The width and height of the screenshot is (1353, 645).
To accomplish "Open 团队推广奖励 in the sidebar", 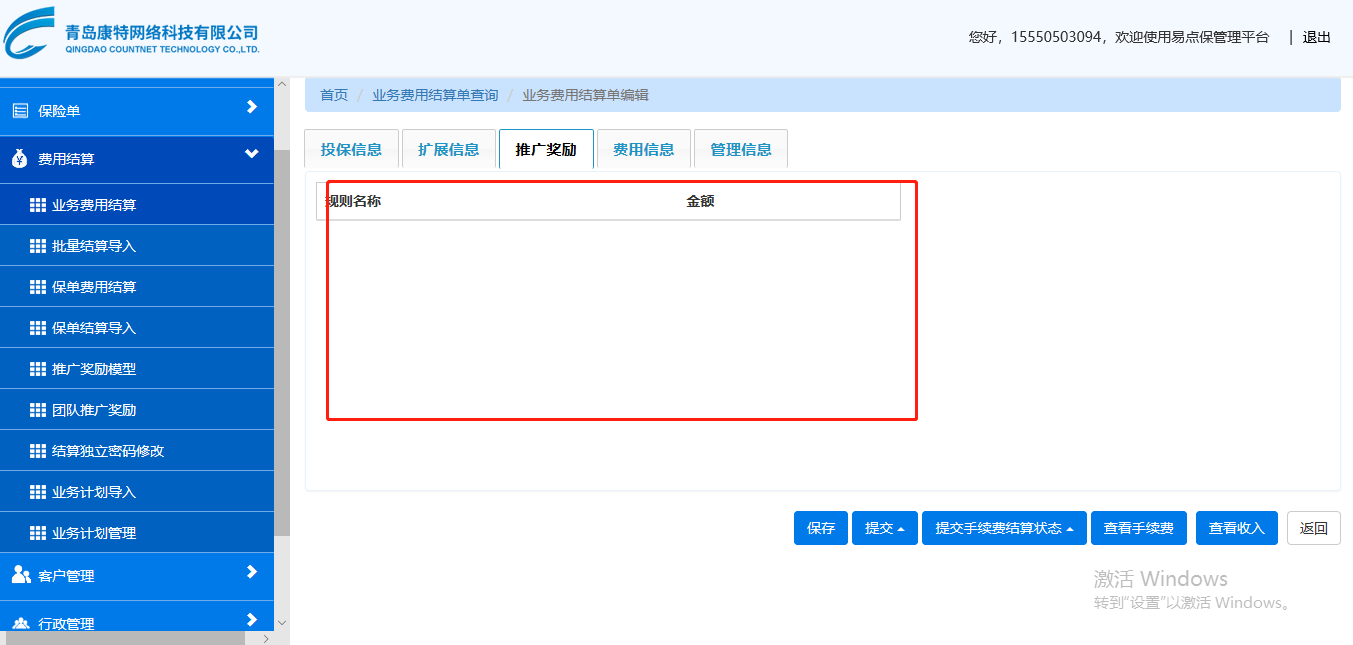I will (137, 410).
